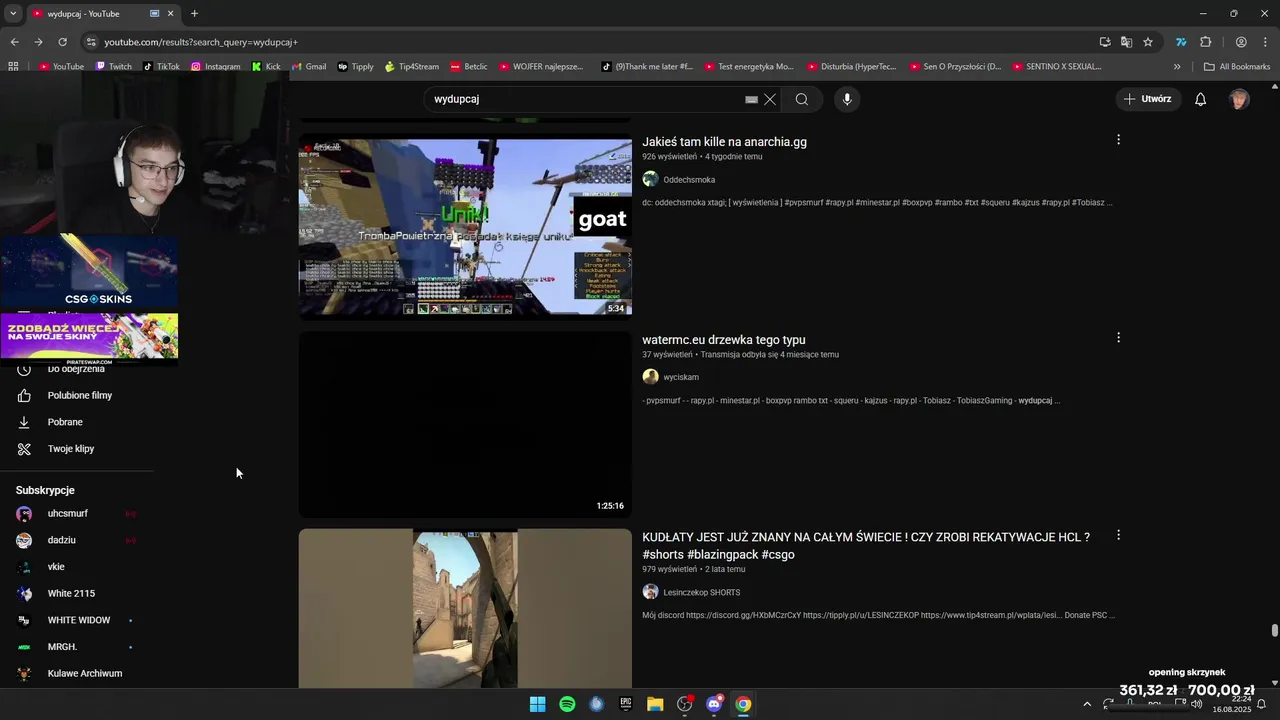Open options for watermc.eu drzewka video
The height and width of the screenshot is (720, 1280).
point(1118,338)
